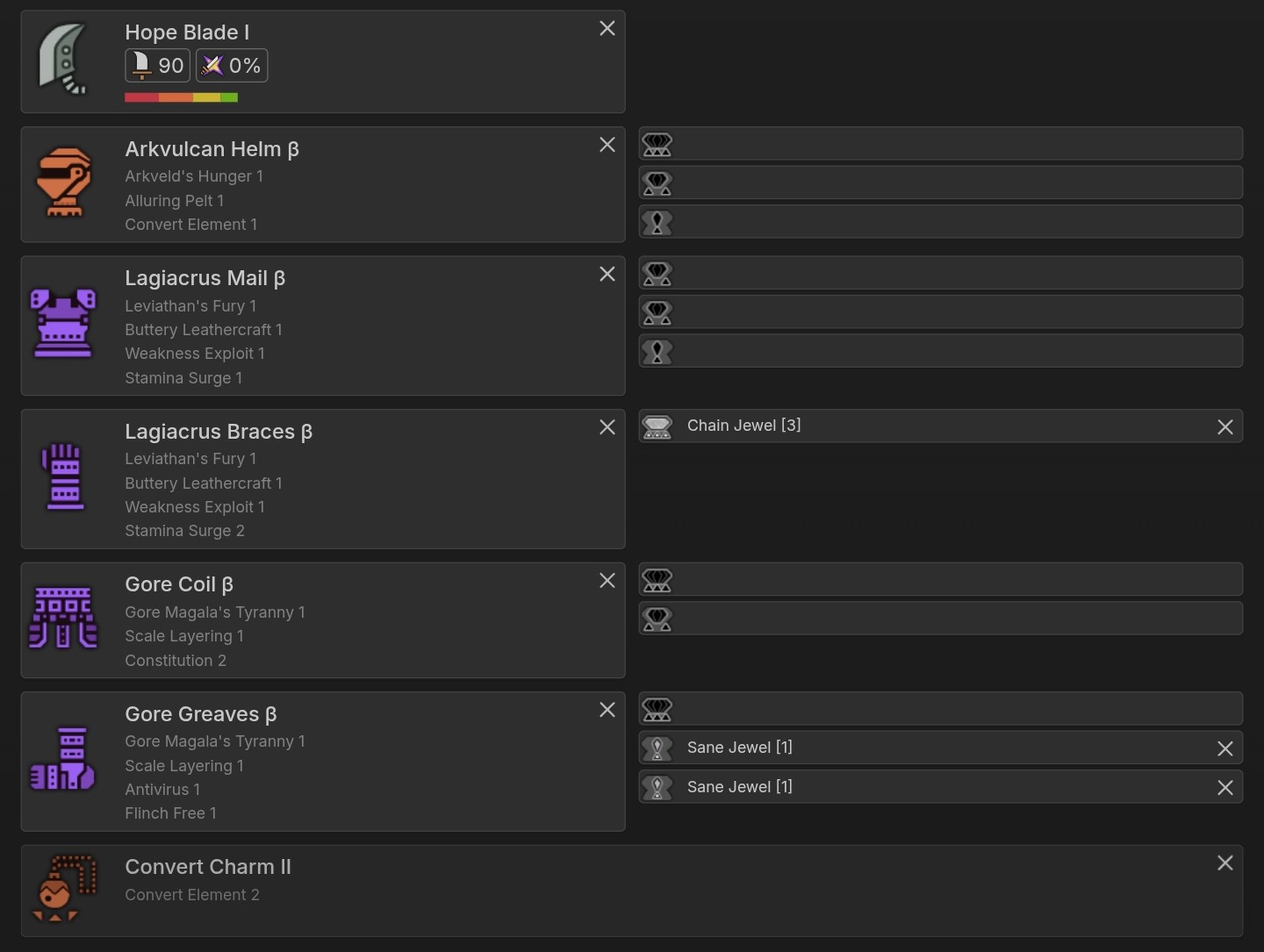The image size is (1264, 952).
Task: Click Stamina Surge 2 on Lagiacrus Braces
Action: [185, 531]
